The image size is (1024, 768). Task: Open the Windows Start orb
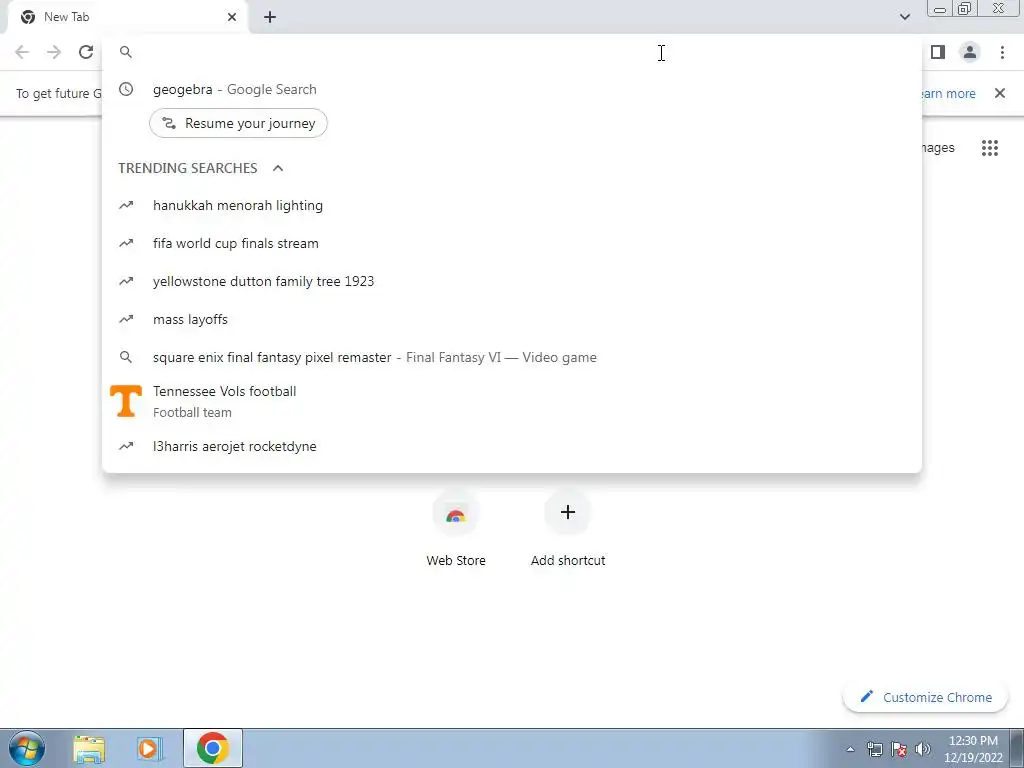(27, 748)
